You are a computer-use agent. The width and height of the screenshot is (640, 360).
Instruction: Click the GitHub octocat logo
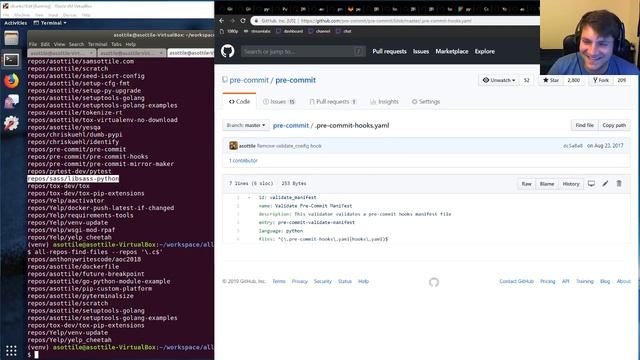pyautogui.click(x=228, y=51)
